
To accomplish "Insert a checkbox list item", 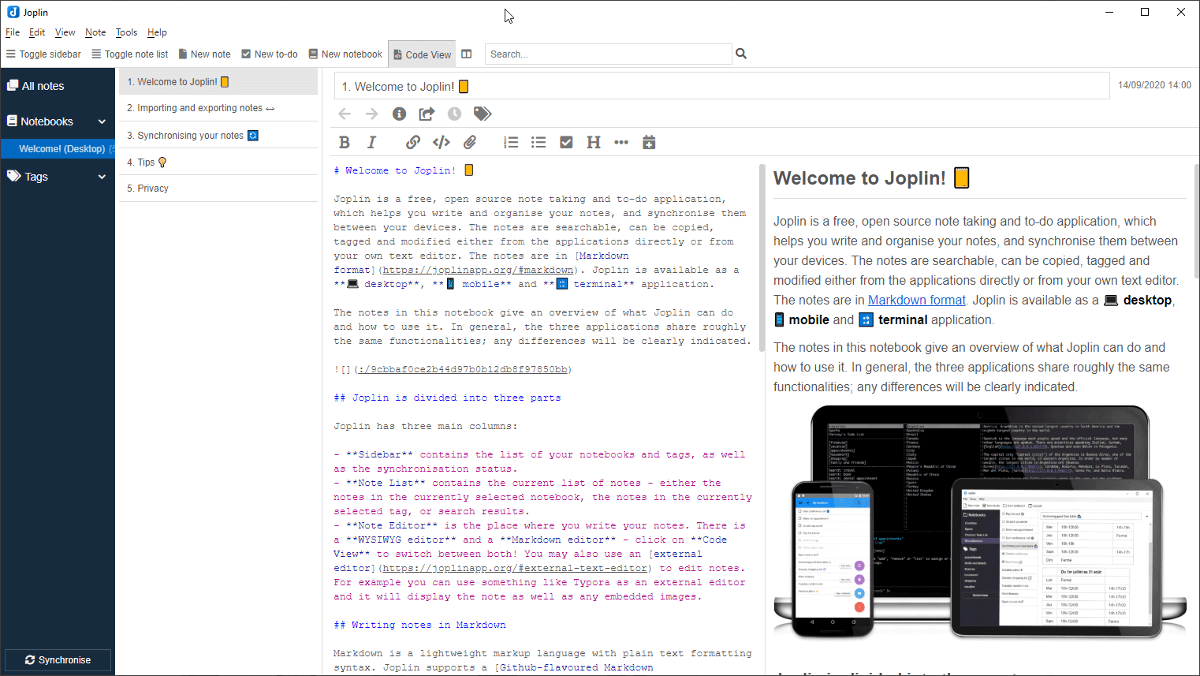I will click(x=566, y=142).
